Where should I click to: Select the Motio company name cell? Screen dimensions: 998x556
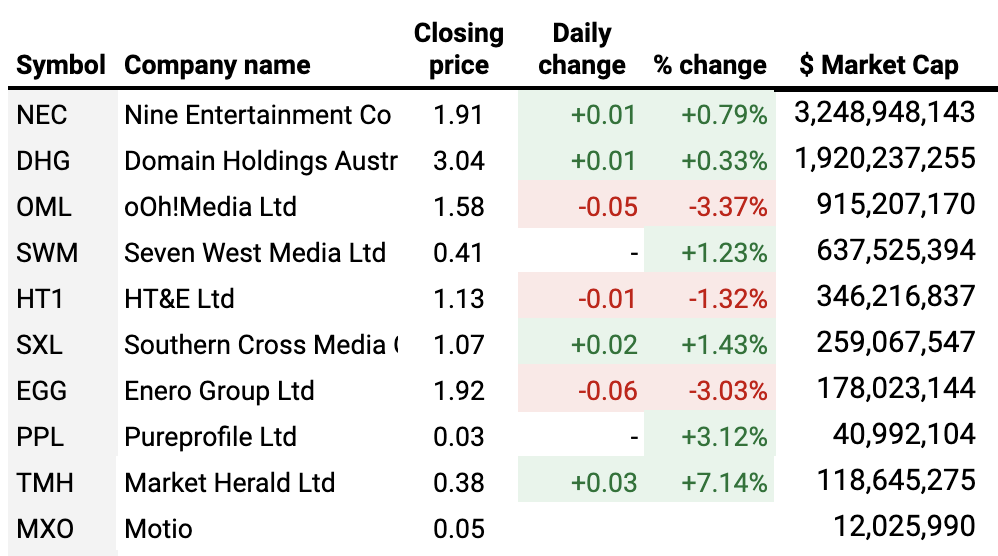tap(158, 529)
